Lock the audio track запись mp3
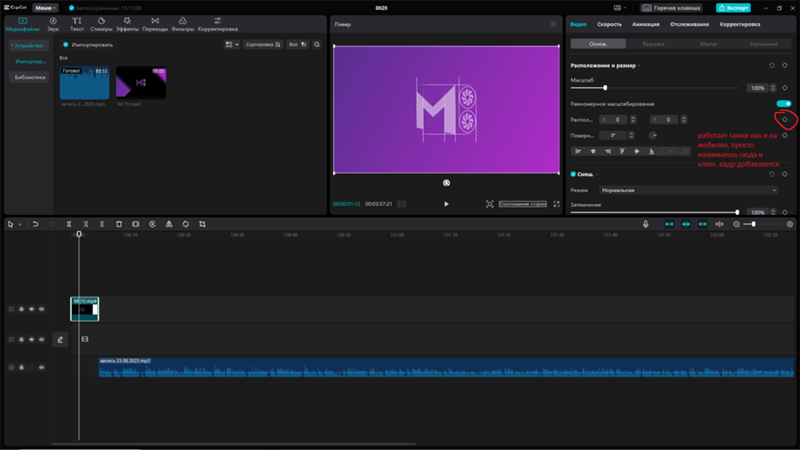The height and width of the screenshot is (450, 800). pos(21,367)
